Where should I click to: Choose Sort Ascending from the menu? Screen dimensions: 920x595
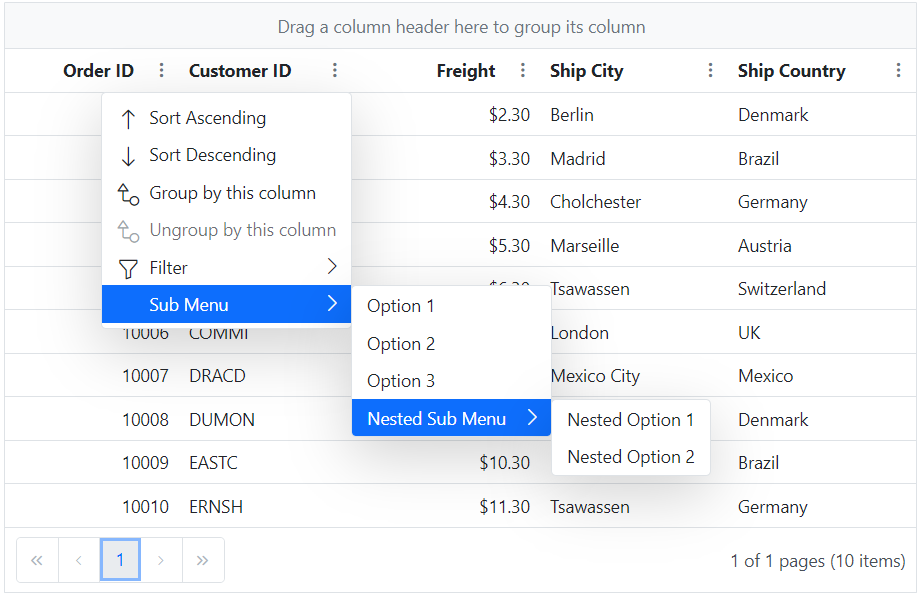coord(226,118)
